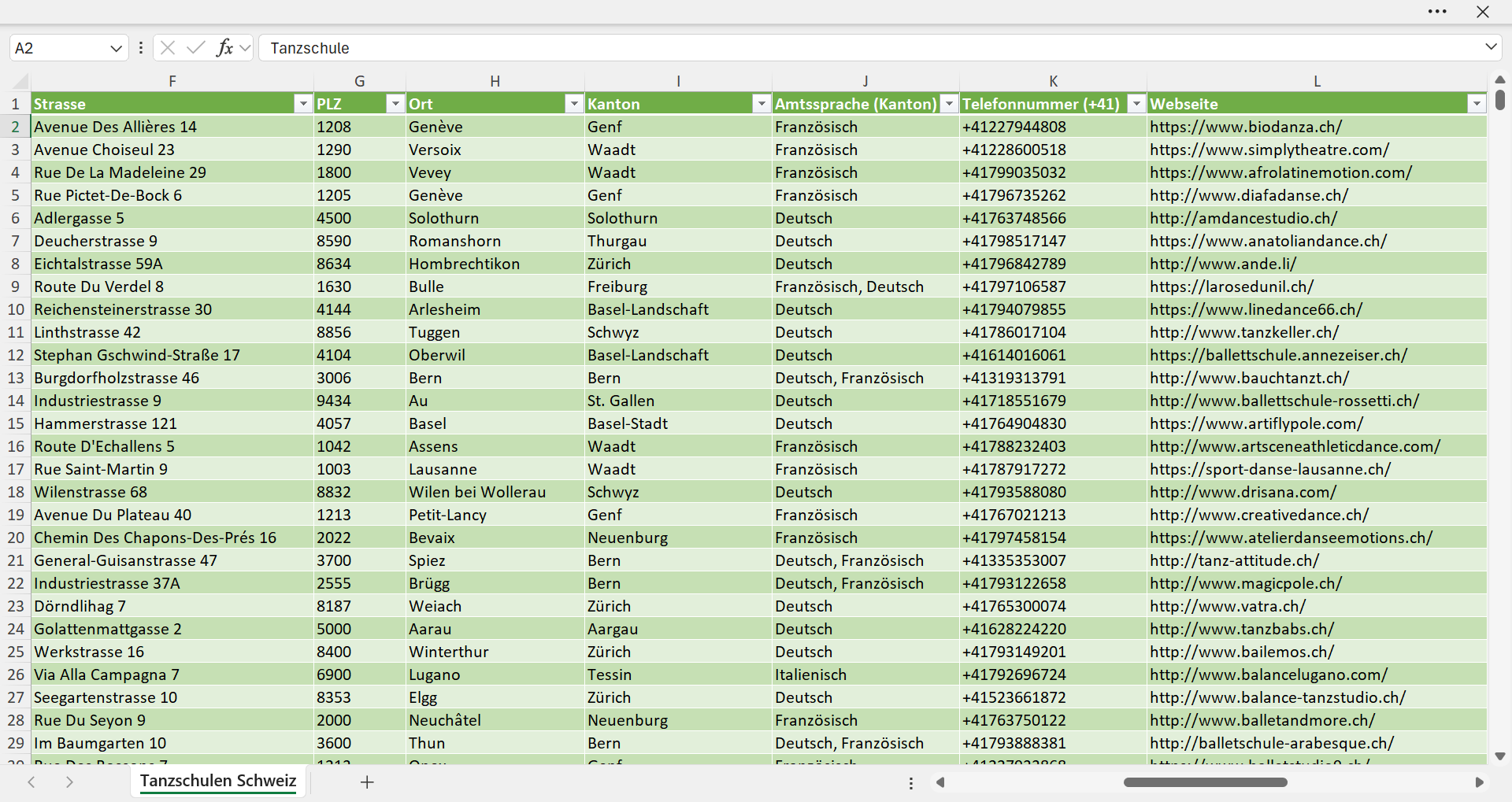The height and width of the screenshot is (802, 1512).
Task: Open link http://www.tanzkeller.ch/
Action: (1244, 332)
